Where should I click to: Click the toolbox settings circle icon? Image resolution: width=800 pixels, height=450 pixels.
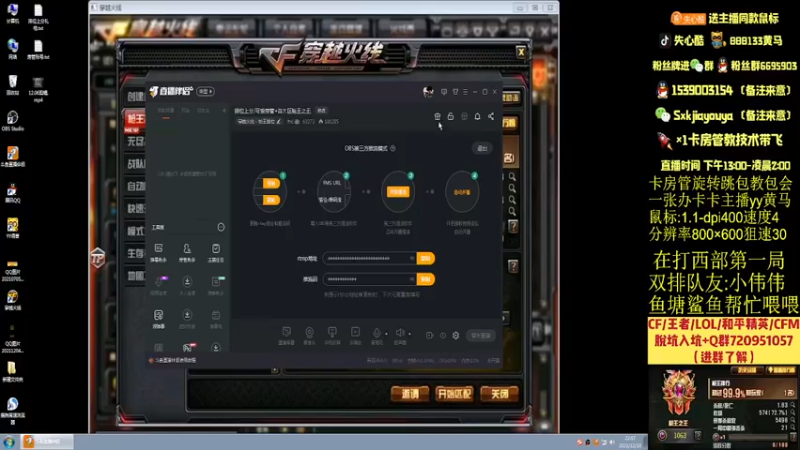[x=221, y=227]
